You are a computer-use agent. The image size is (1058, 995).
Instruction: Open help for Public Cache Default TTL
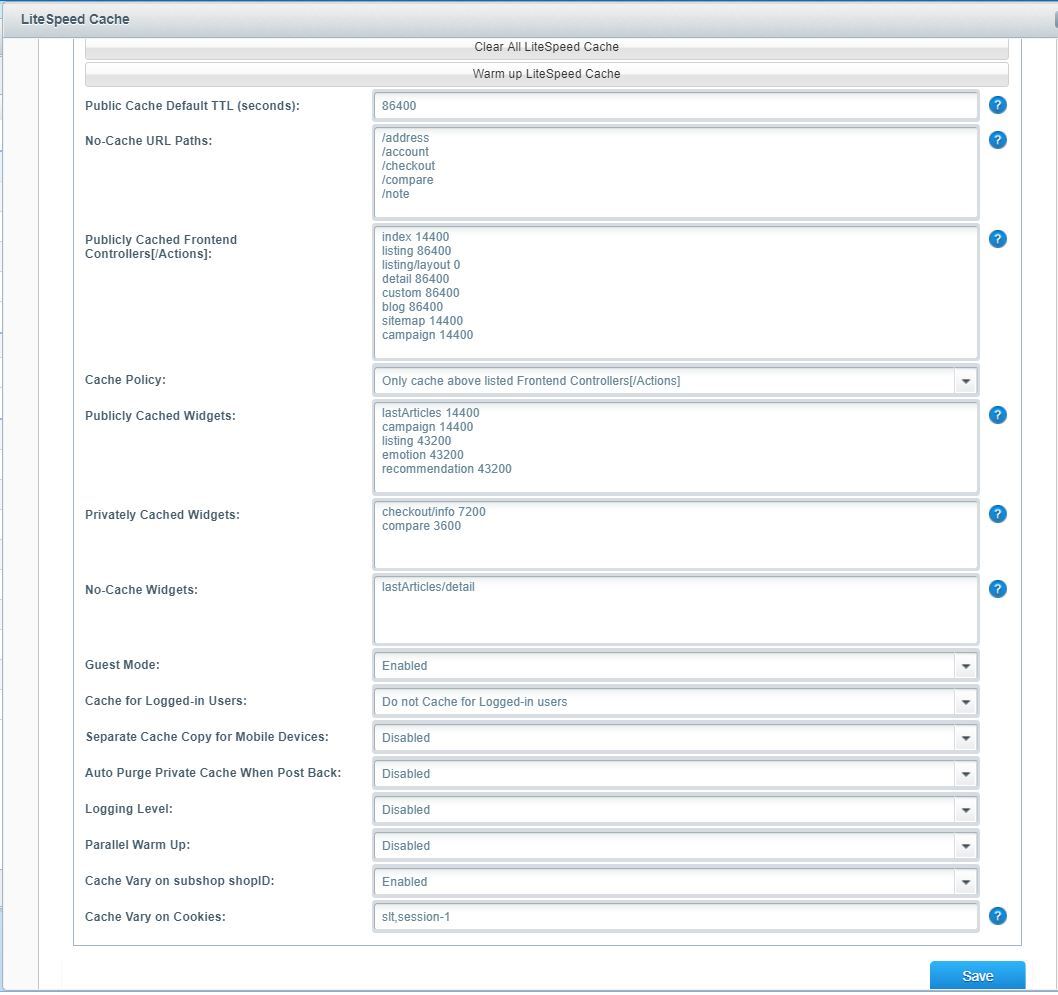click(997, 105)
